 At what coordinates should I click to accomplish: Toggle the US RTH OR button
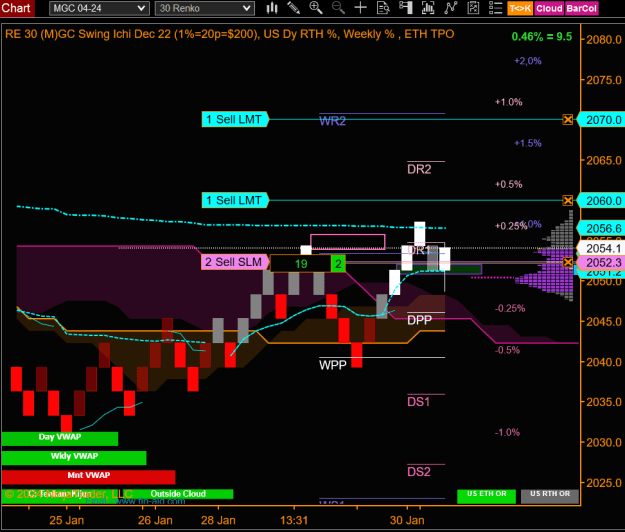(550, 496)
